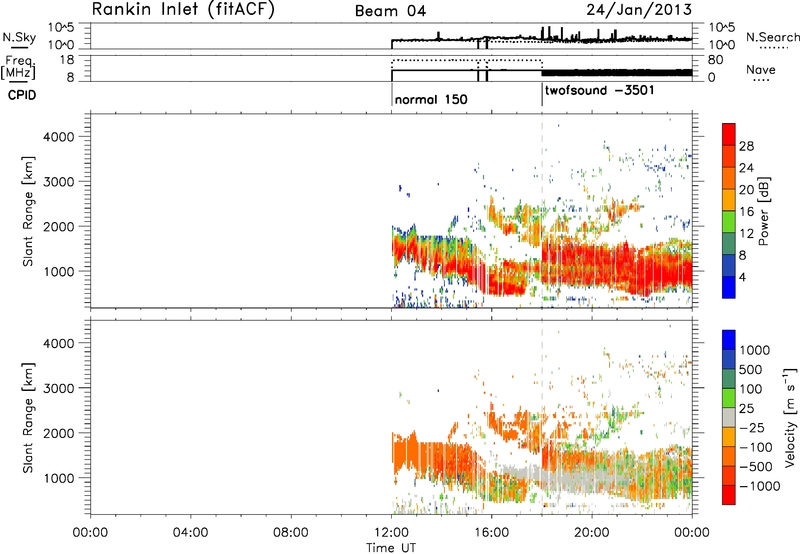The width and height of the screenshot is (800, 554).
Task: Click the 'Beam 04' label
Action: pos(390,11)
